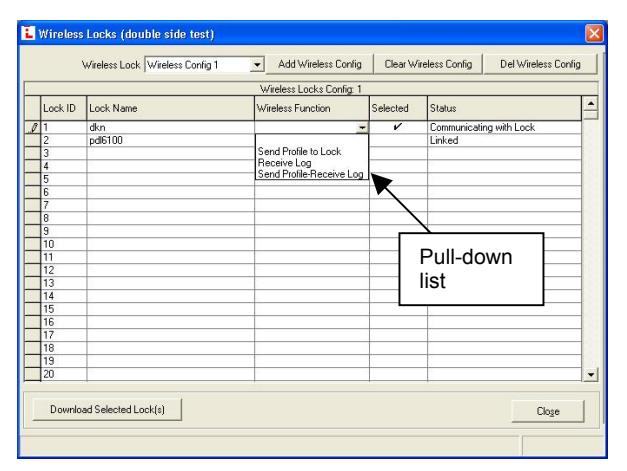Screen dimensions: 627x471
Task: Click Lock ID cell 18
Action: pyautogui.click(x=64, y=348)
